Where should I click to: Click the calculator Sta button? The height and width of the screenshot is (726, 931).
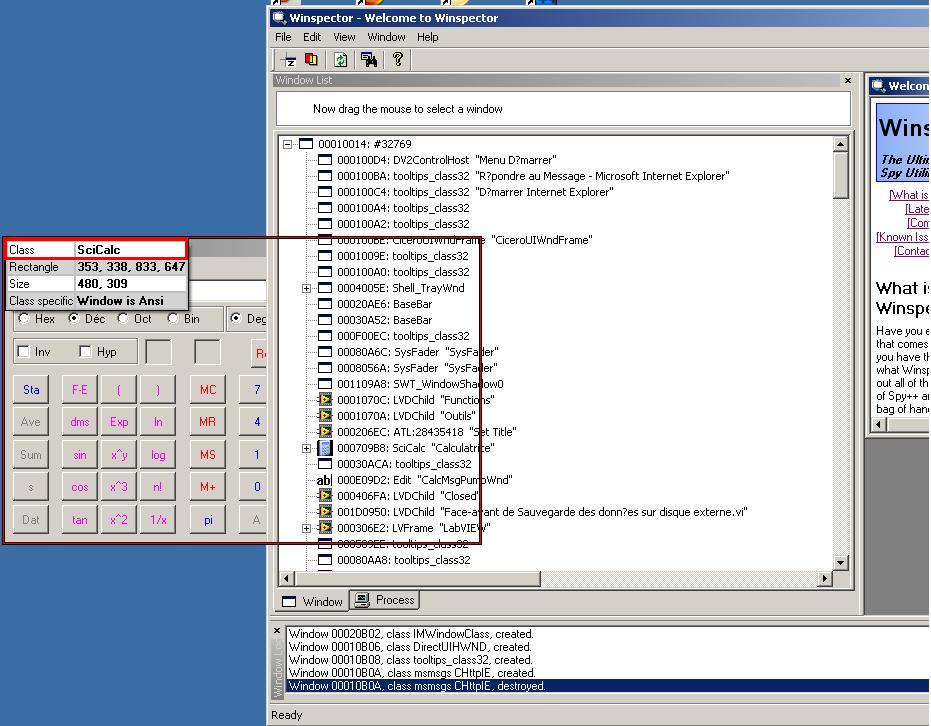31,390
